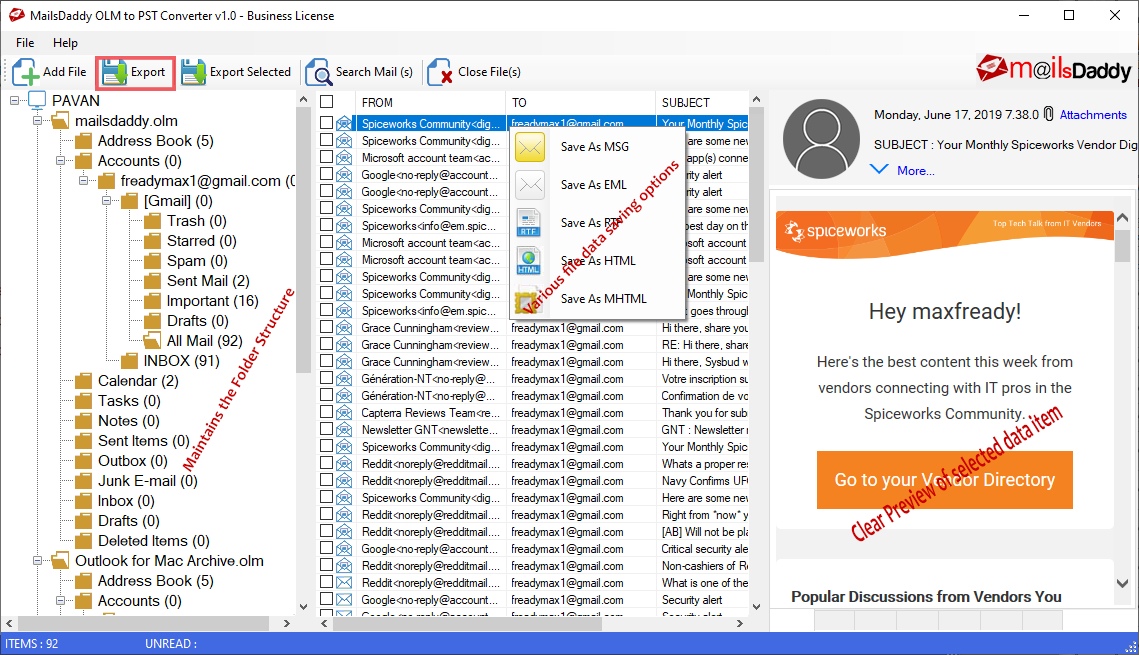The image size is (1139, 655).
Task: Open the Attachments link
Action: pos(1093,115)
